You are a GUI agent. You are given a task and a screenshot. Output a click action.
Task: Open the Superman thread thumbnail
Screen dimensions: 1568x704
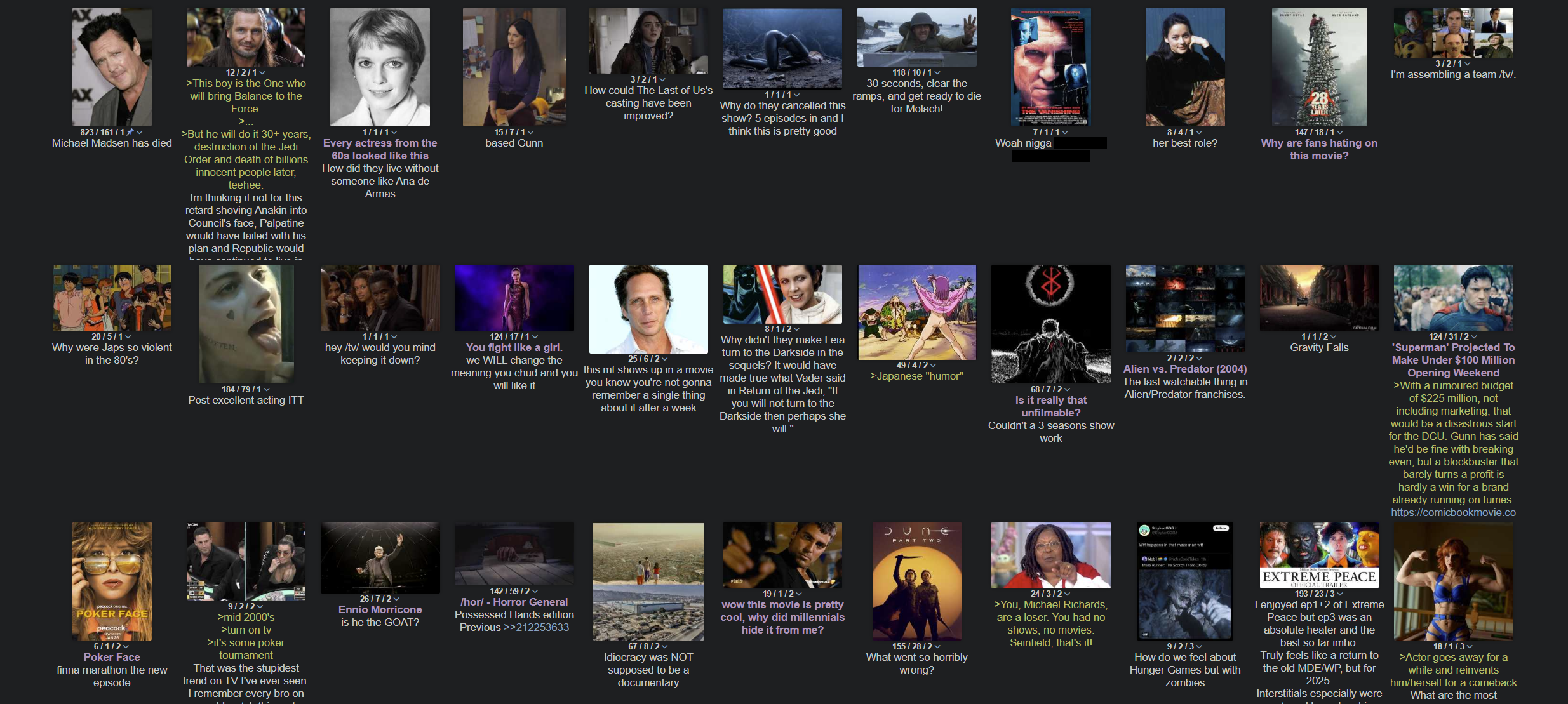pos(1453,298)
